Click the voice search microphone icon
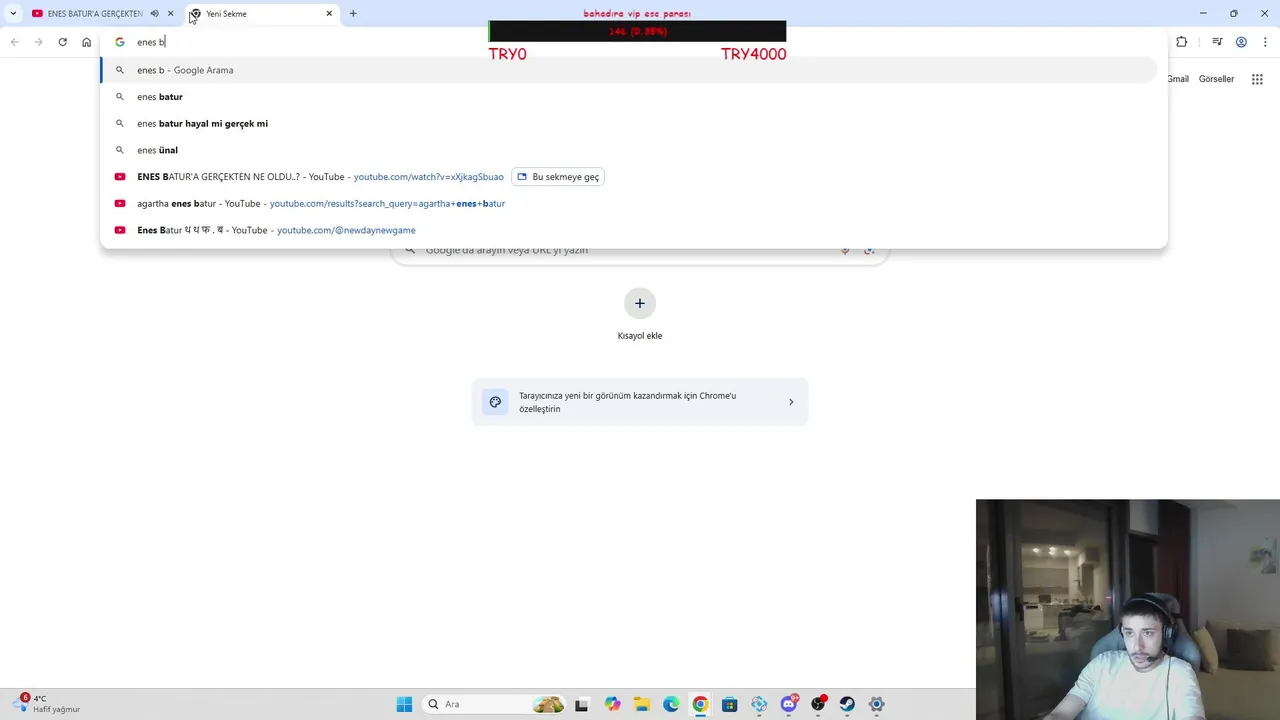The width and height of the screenshot is (1280, 720). 845,250
